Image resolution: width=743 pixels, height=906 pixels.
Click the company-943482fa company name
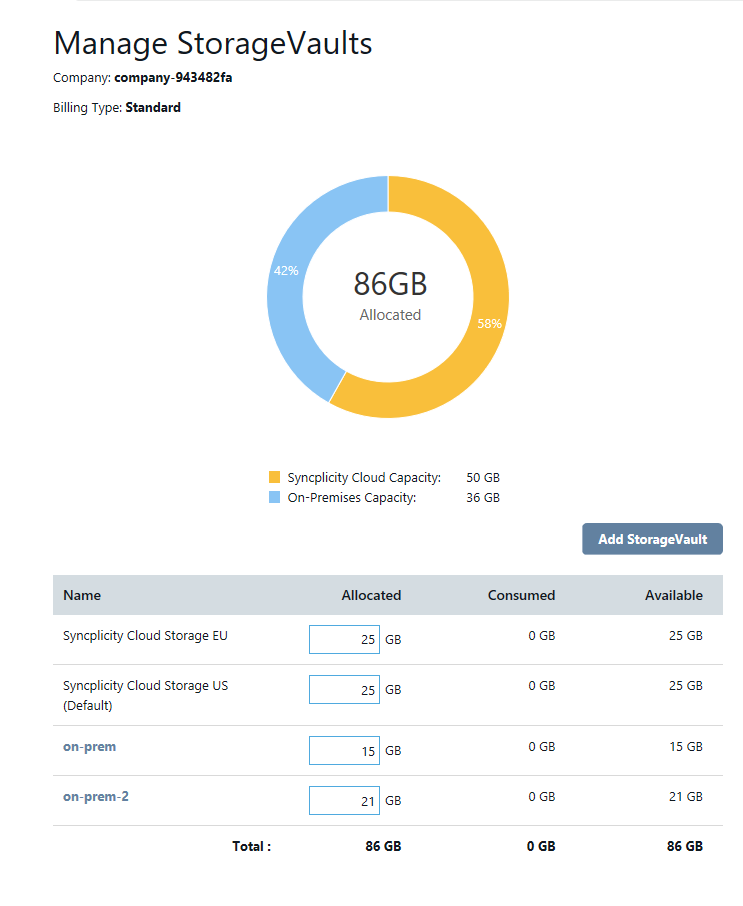pos(173,77)
